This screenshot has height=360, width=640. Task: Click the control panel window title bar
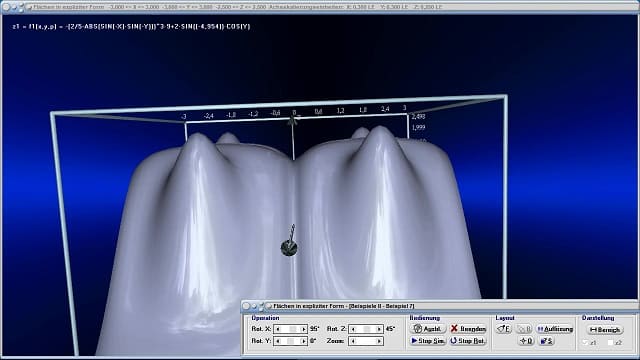point(439,306)
